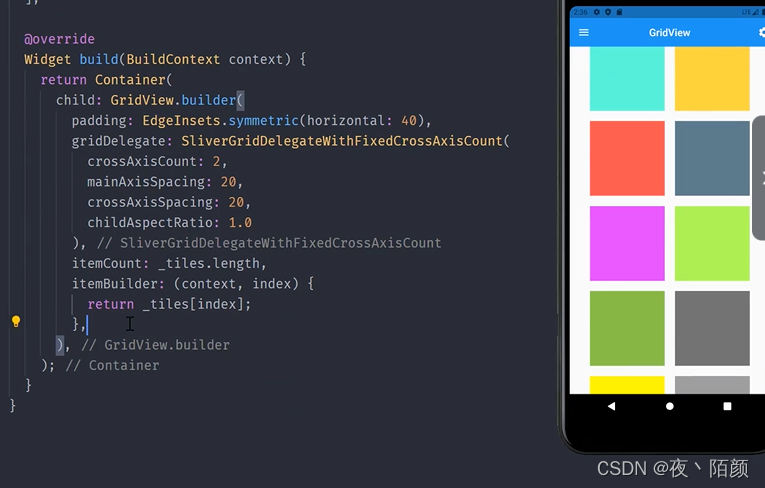The height and width of the screenshot is (488, 765).
Task: Tap the lime green grid tile
Action: tap(712, 243)
